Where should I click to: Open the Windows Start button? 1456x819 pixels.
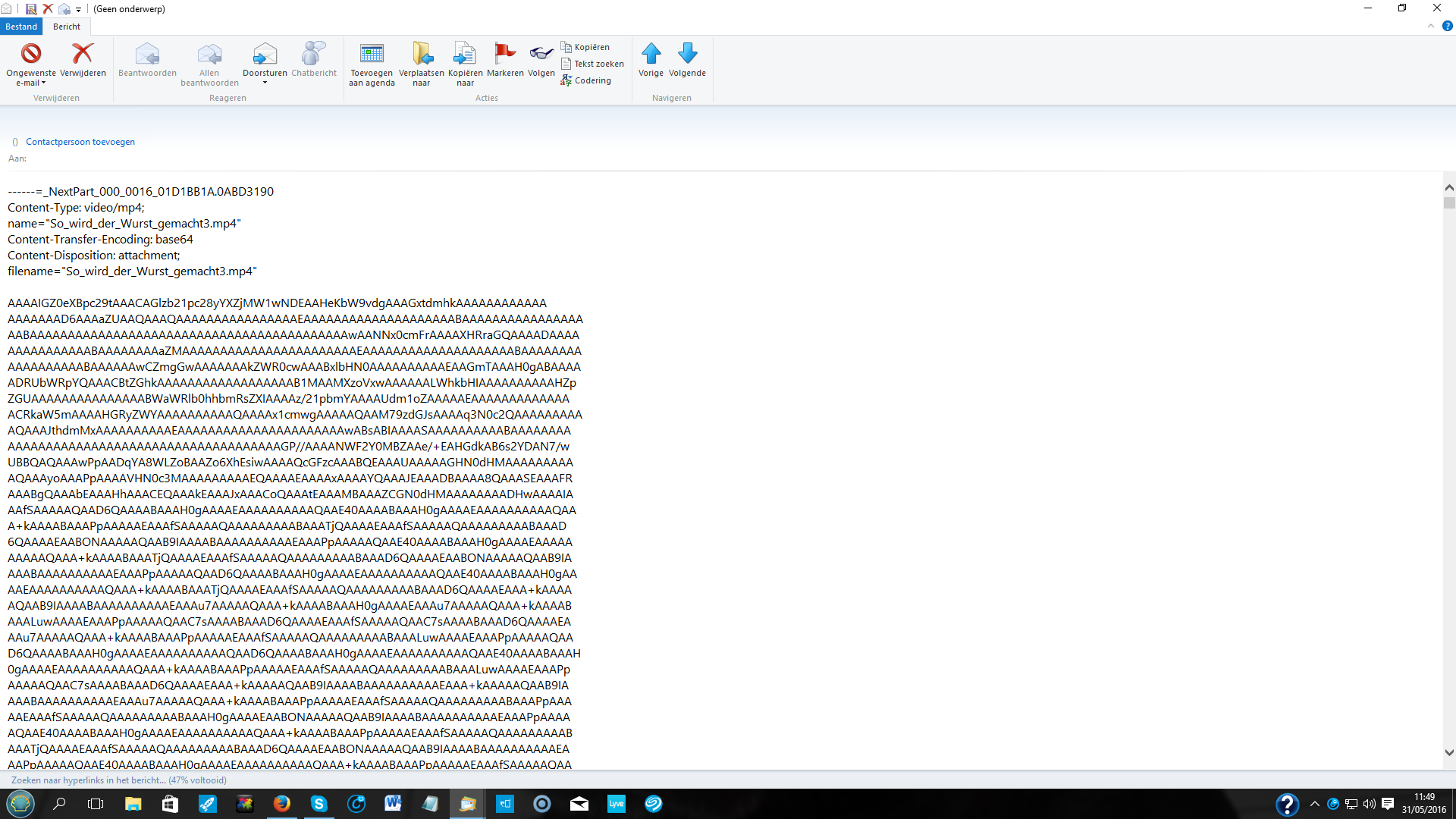pyautogui.click(x=20, y=804)
